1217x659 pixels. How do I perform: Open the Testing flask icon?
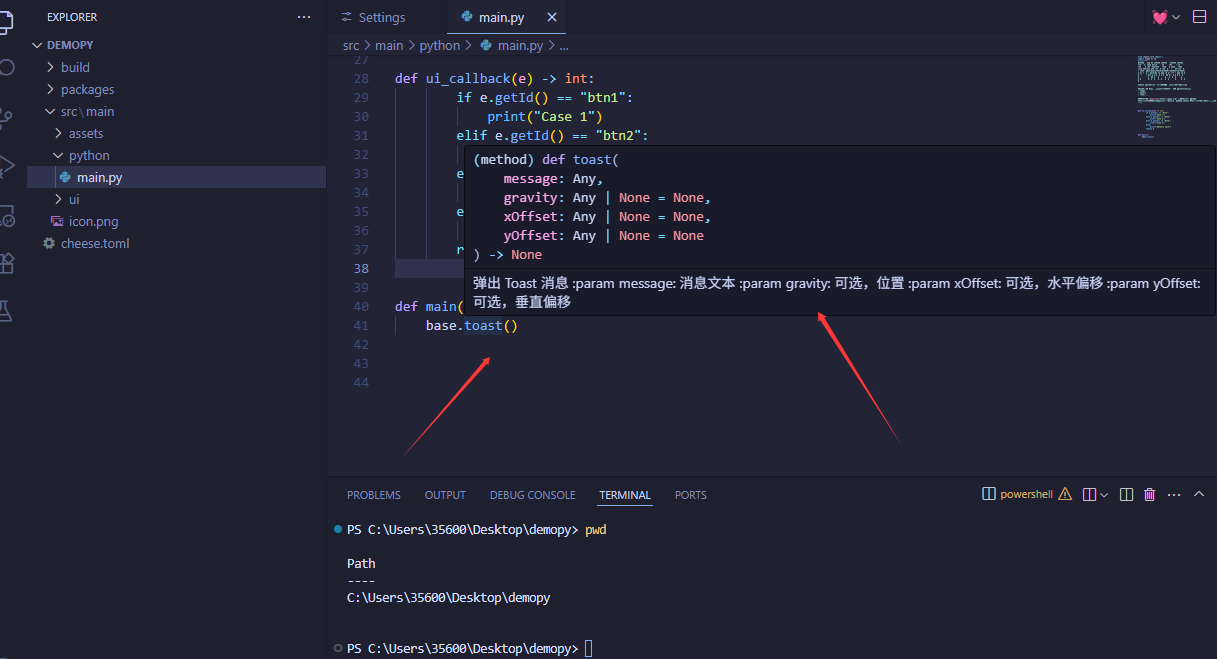(x=6, y=312)
